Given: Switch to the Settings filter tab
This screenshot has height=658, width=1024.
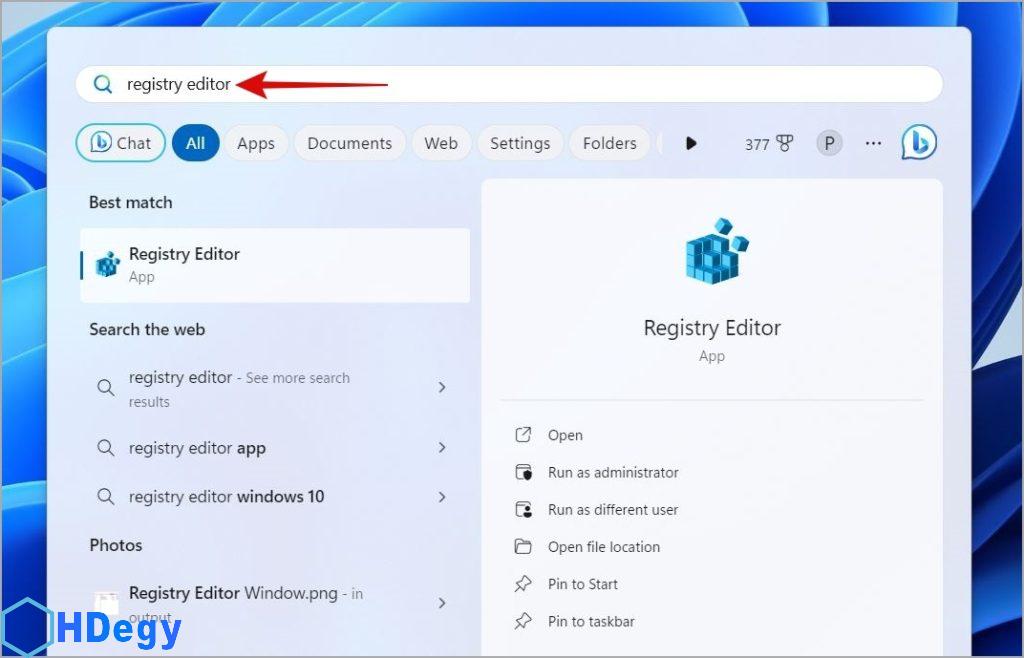Looking at the screenshot, I should point(519,143).
